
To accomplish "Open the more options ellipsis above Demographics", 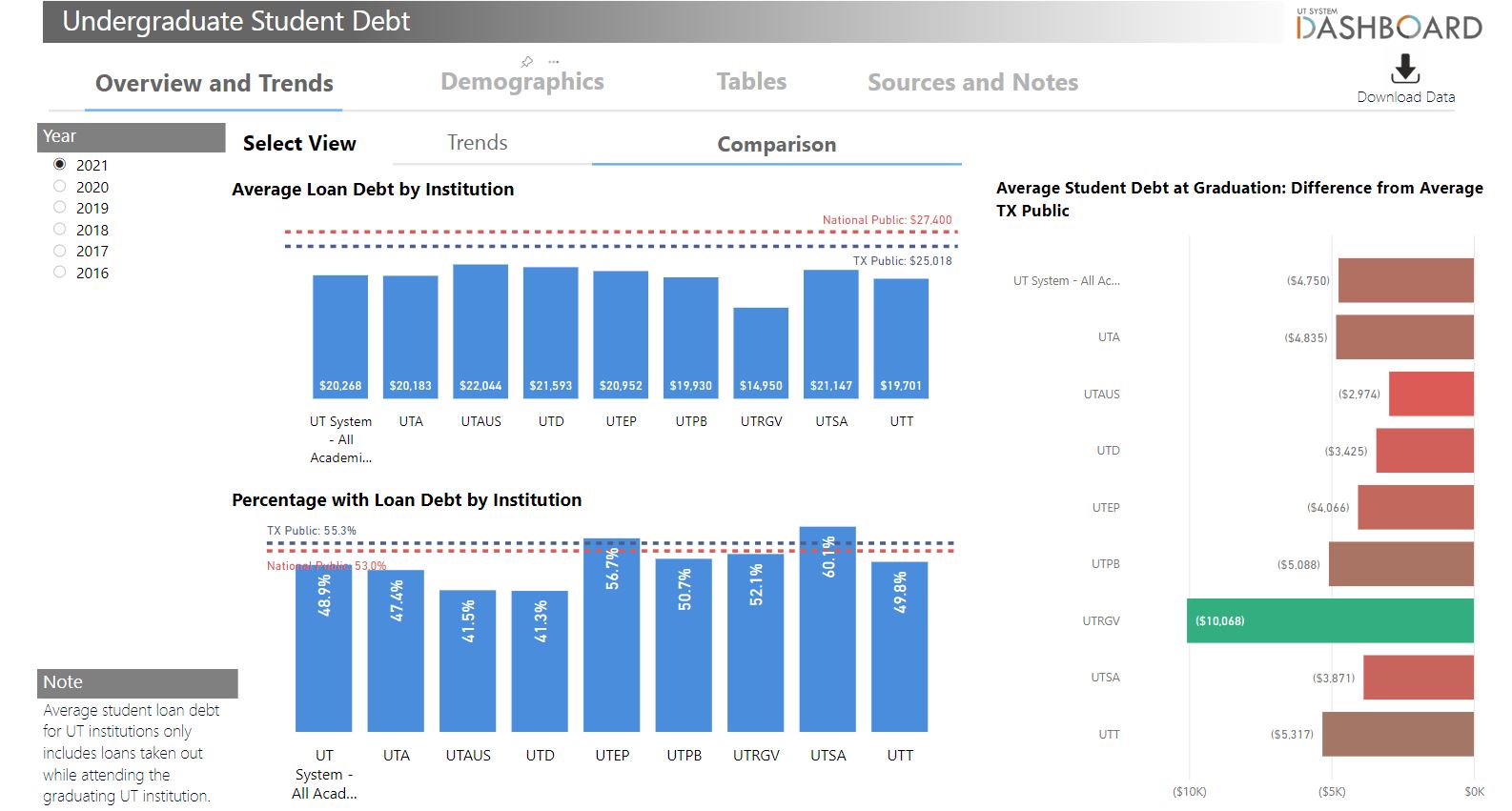I will tap(554, 62).
